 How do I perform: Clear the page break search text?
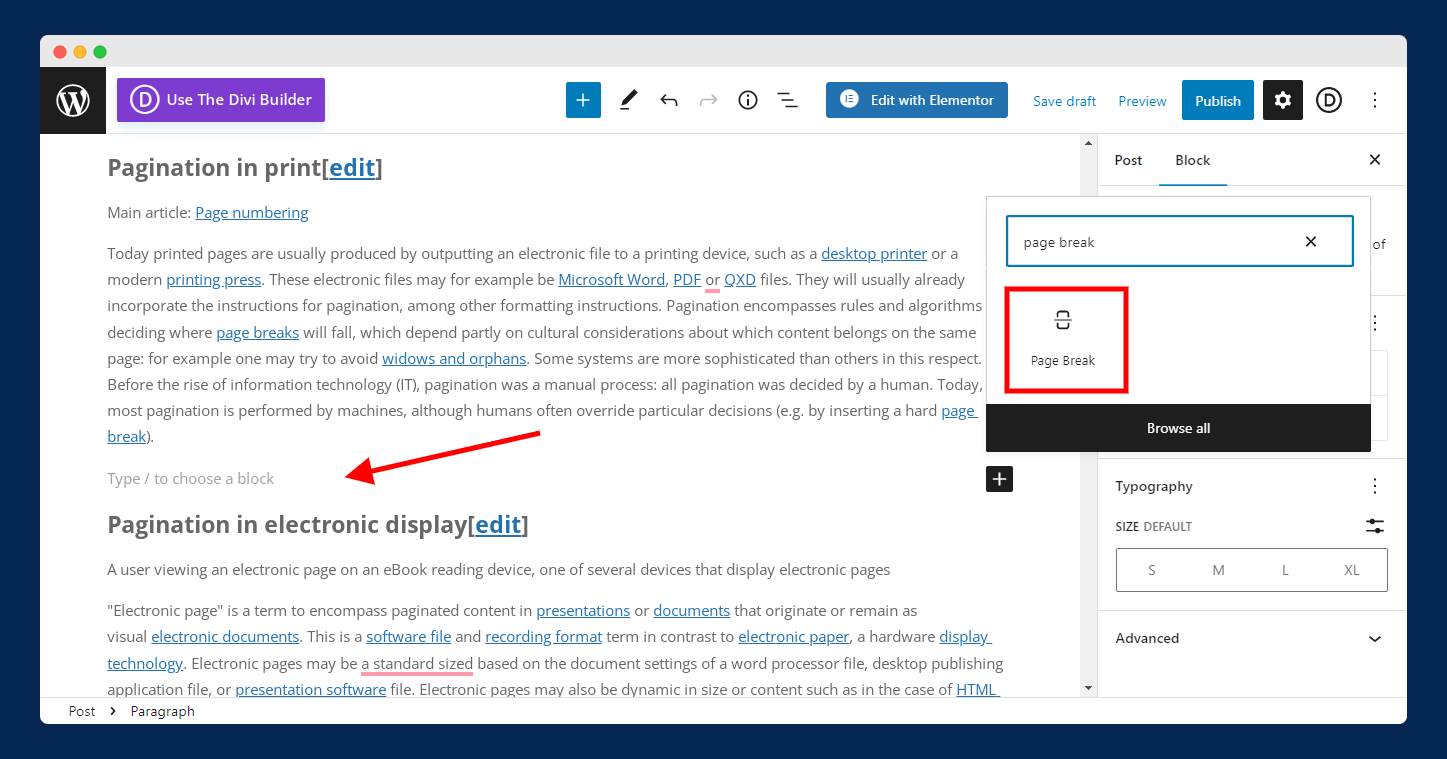click(x=1311, y=242)
